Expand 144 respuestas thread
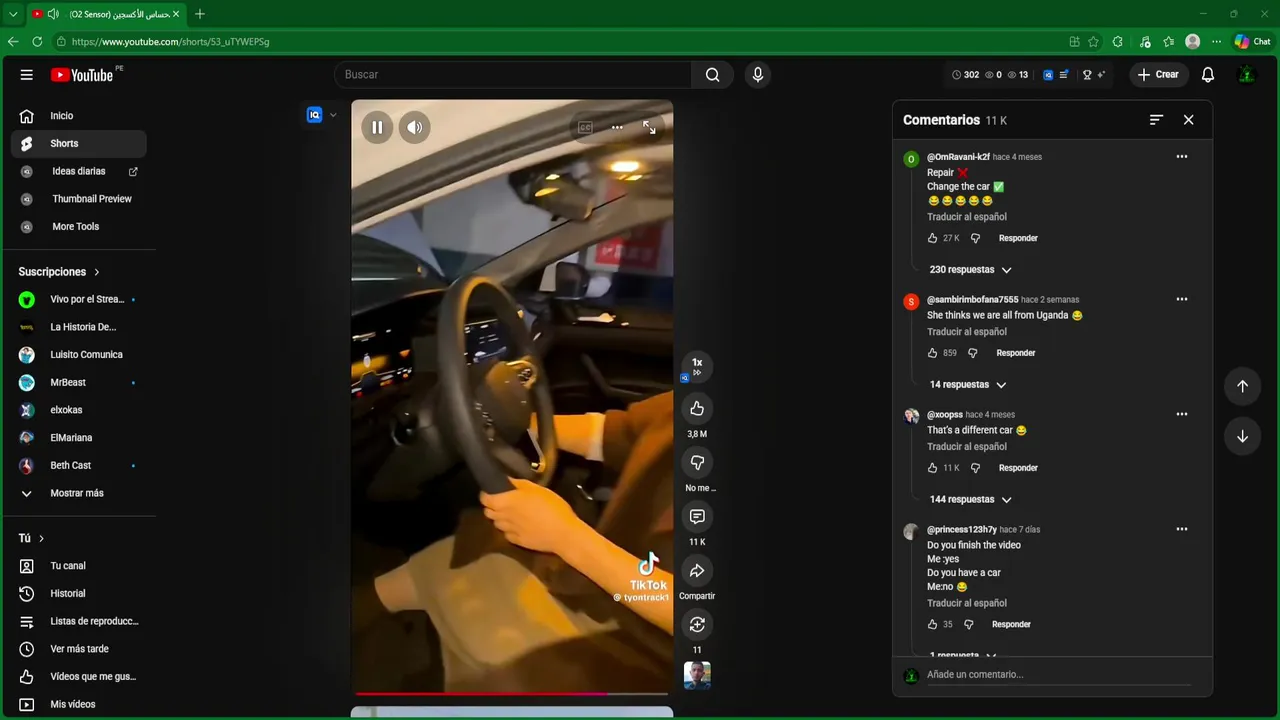This screenshot has width=1280, height=720. coord(970,500)
